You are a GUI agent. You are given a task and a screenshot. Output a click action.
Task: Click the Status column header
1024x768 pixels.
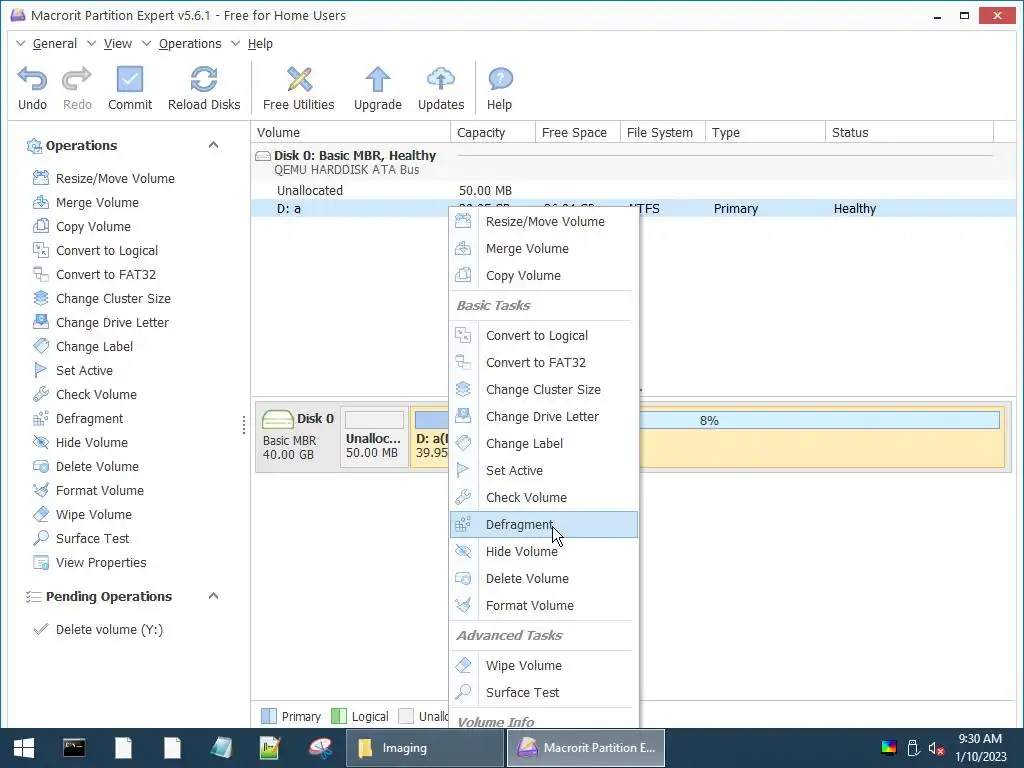point(909,133)
